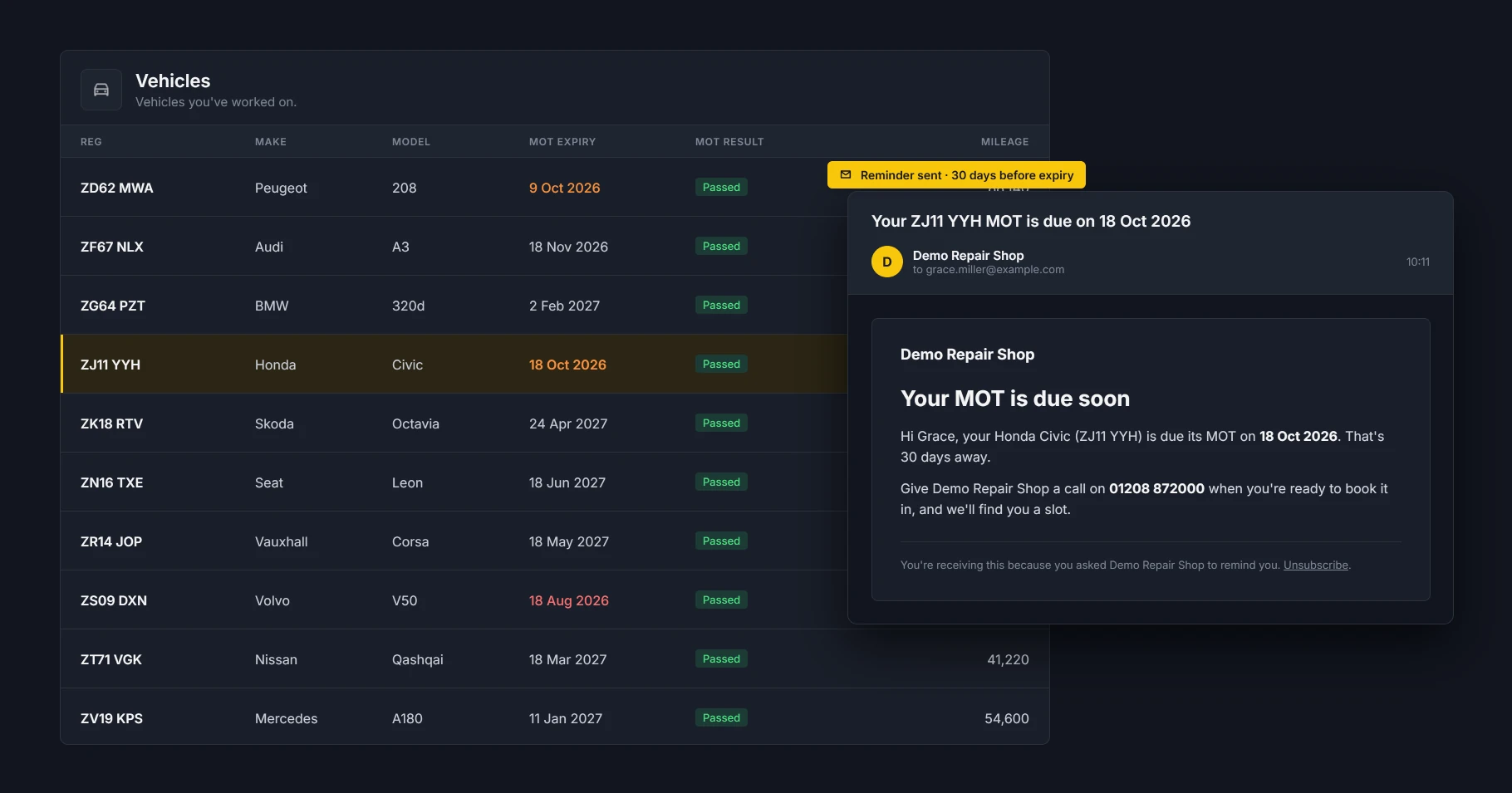Click the Passed badge in Vauxhall row
Image resolution: width=1512 pixels, height=793 pixels.
tap(721, 541)
